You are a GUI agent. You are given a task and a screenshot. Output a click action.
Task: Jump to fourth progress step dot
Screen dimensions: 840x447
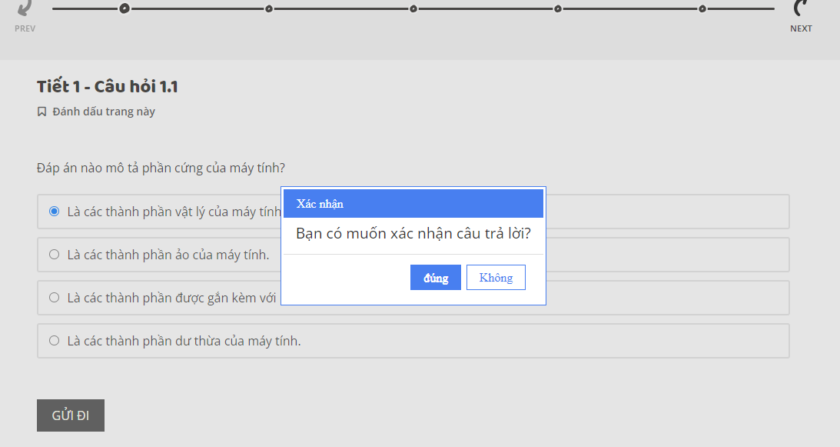click(557, 9)
